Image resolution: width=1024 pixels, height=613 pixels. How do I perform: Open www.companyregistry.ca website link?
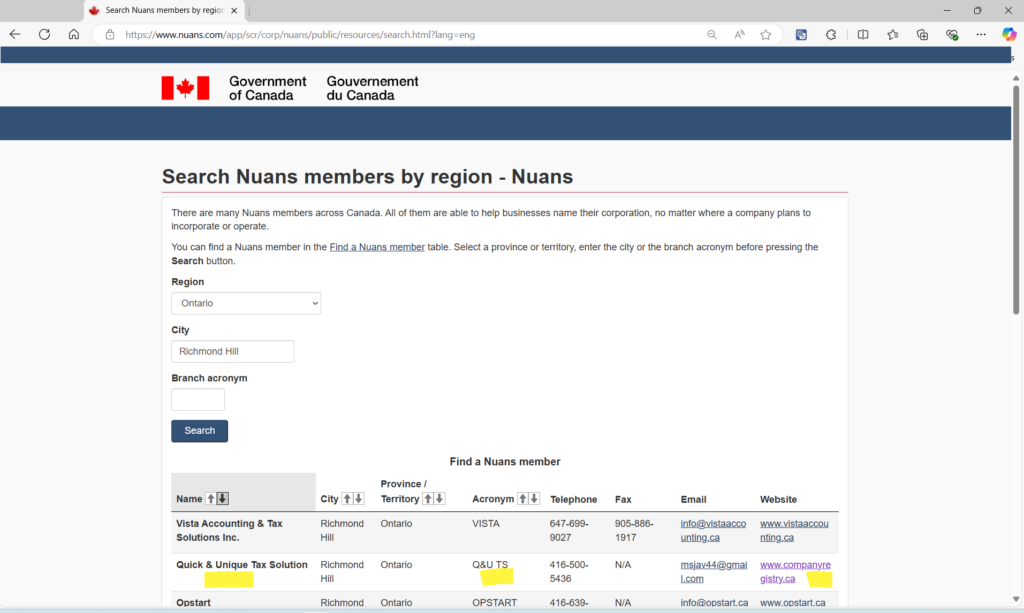pyautogui.click(x=795, y=572)
